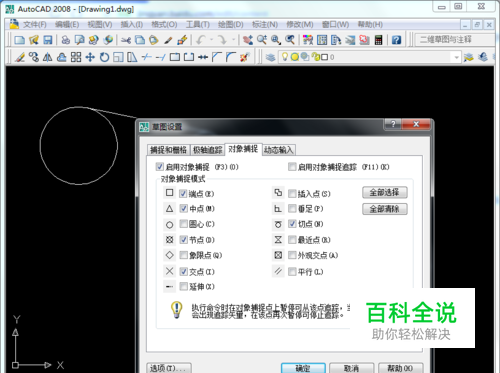This screenshot has height=373, width=500.
Task: Expand the layer control dropdown
Action: 456,57
